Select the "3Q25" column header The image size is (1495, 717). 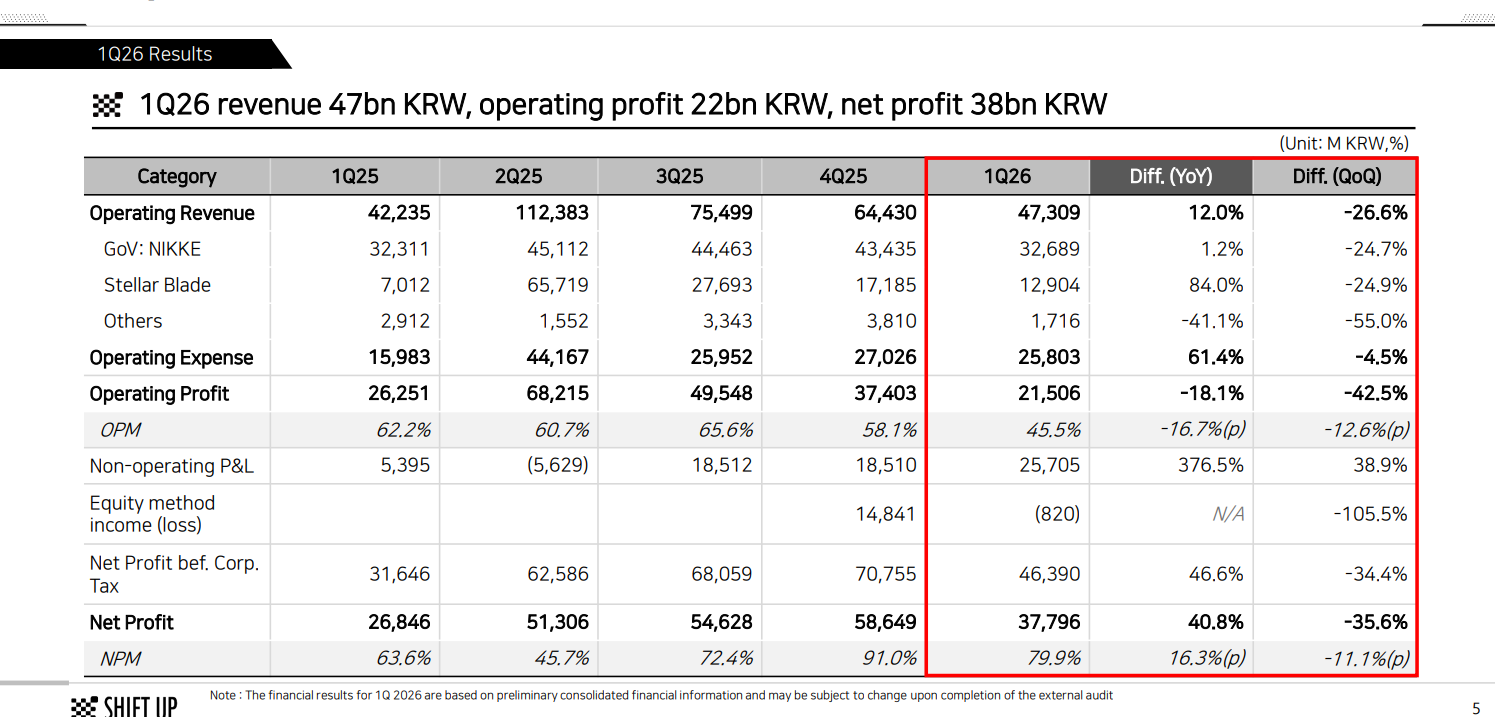click(x=680, y=176)
